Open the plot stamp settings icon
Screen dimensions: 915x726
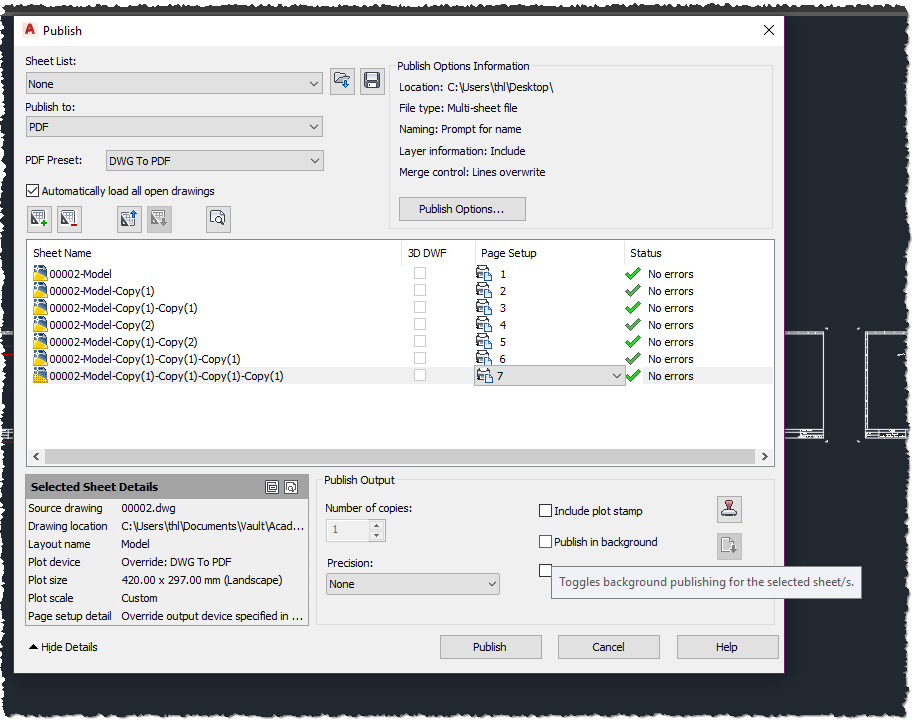point(729,509)
